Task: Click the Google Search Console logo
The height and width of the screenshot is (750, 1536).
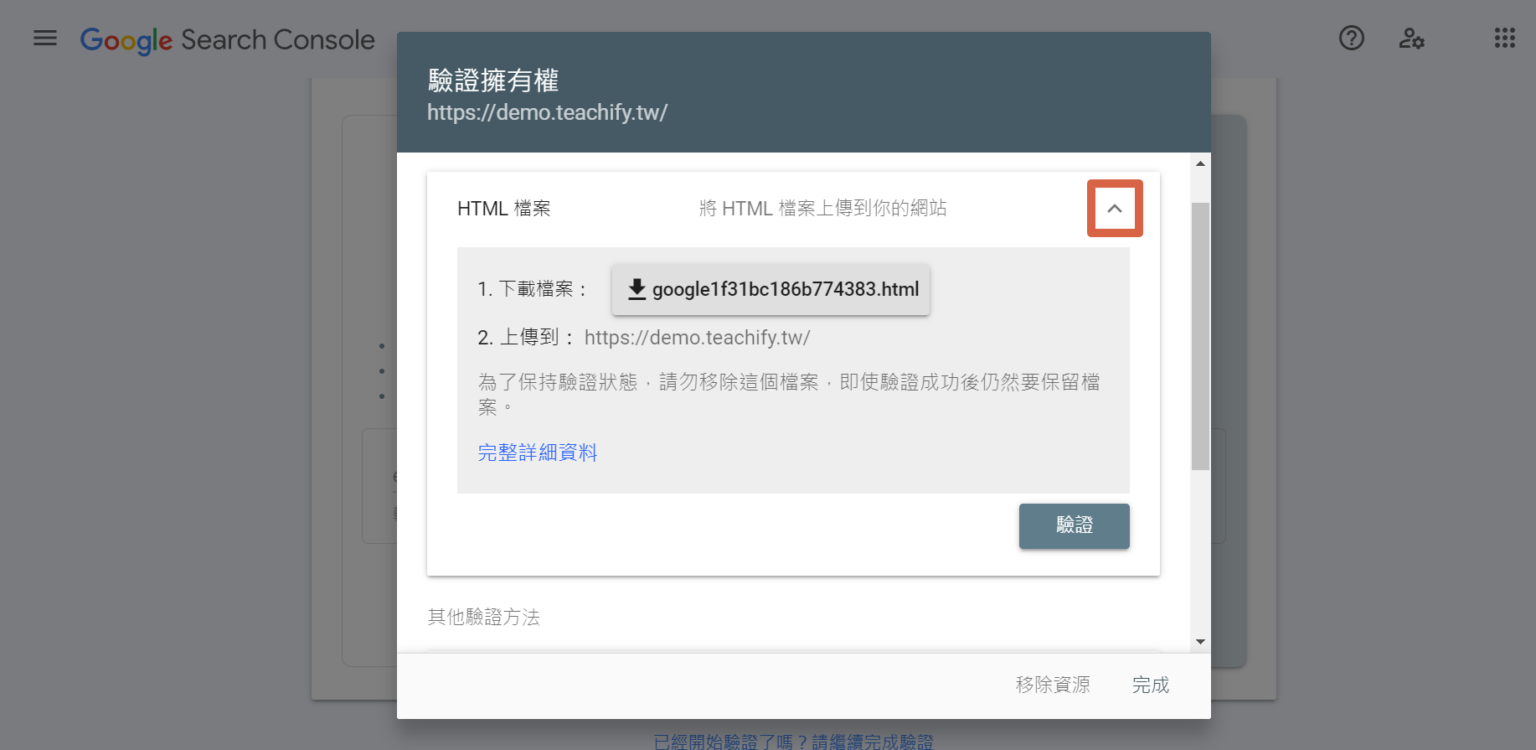Action: [125, 40]
